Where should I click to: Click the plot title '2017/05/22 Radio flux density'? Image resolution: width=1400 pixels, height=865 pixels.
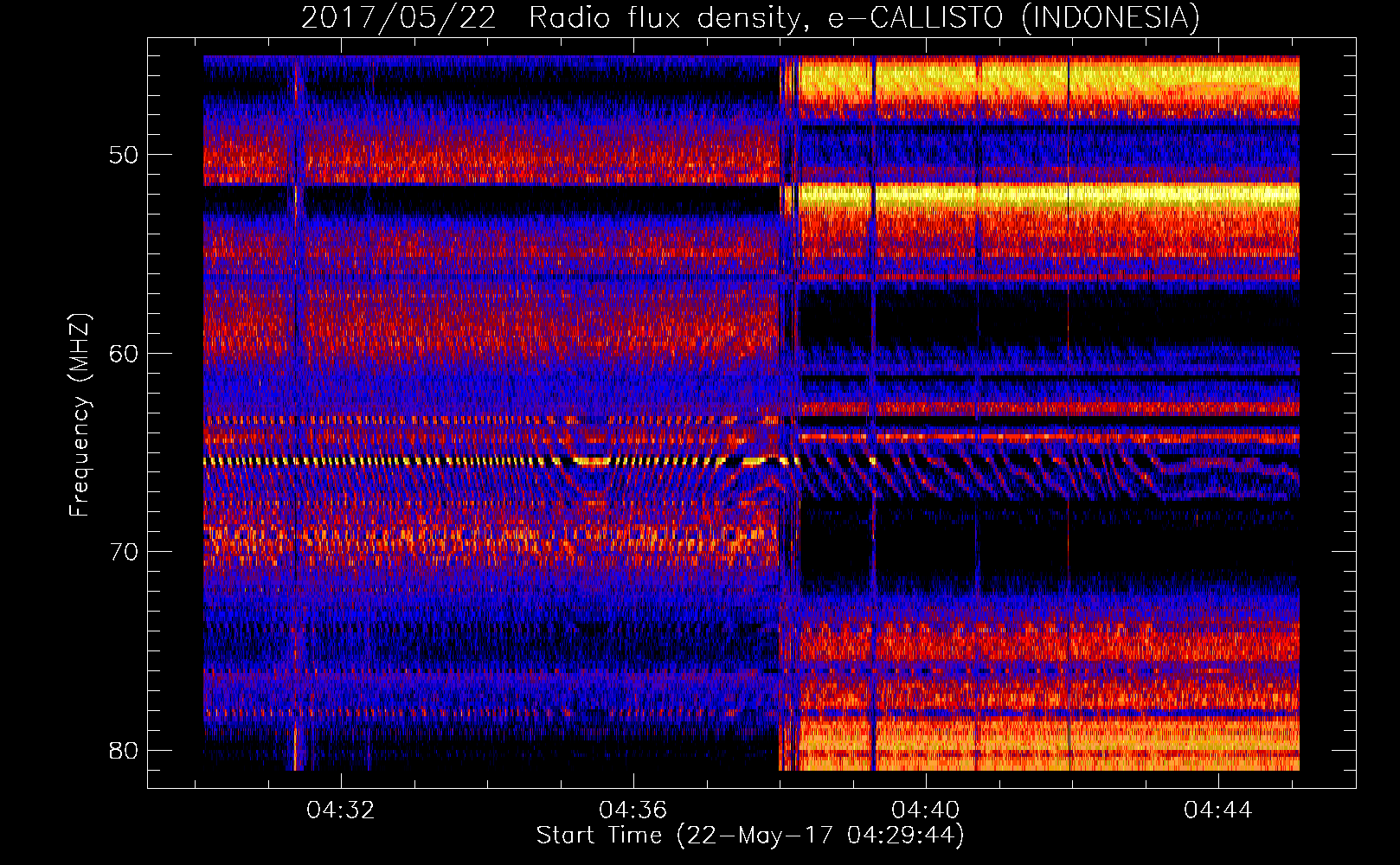[751, 17]
